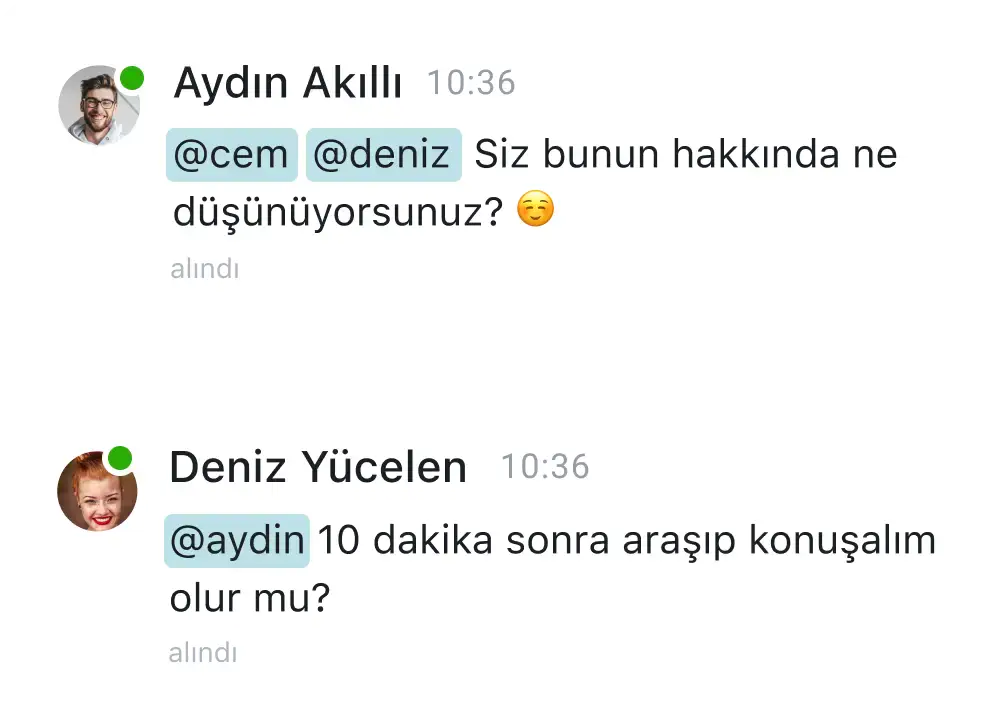Click the 'alındı' status under Aydın's message
Screen dimensions: 1008x718
[x=205, y=269]
